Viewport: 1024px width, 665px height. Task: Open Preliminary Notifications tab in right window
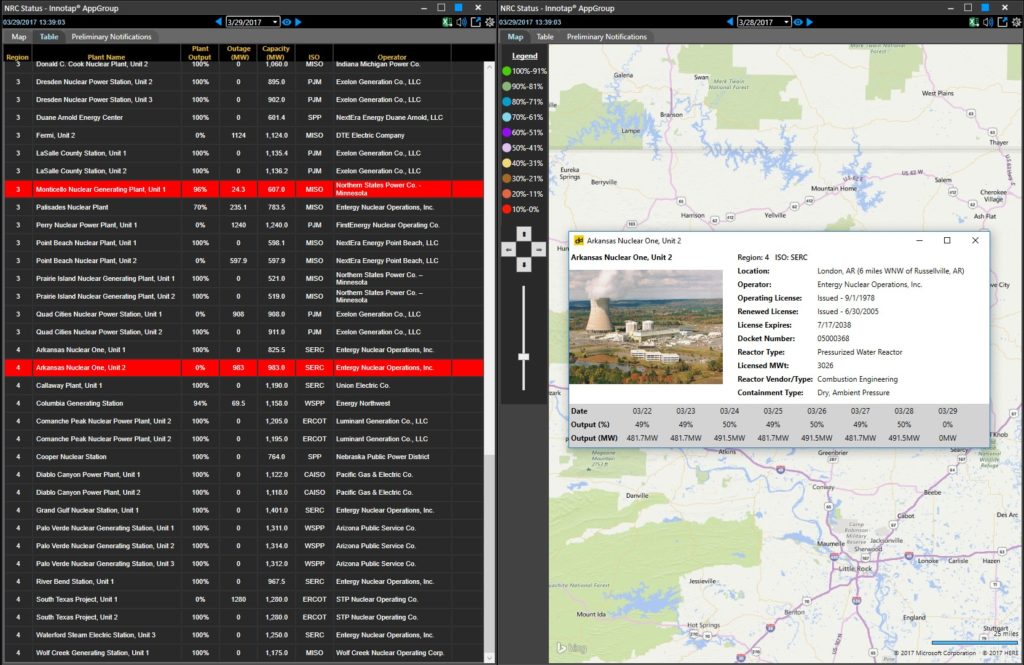(x=607, y=37)
